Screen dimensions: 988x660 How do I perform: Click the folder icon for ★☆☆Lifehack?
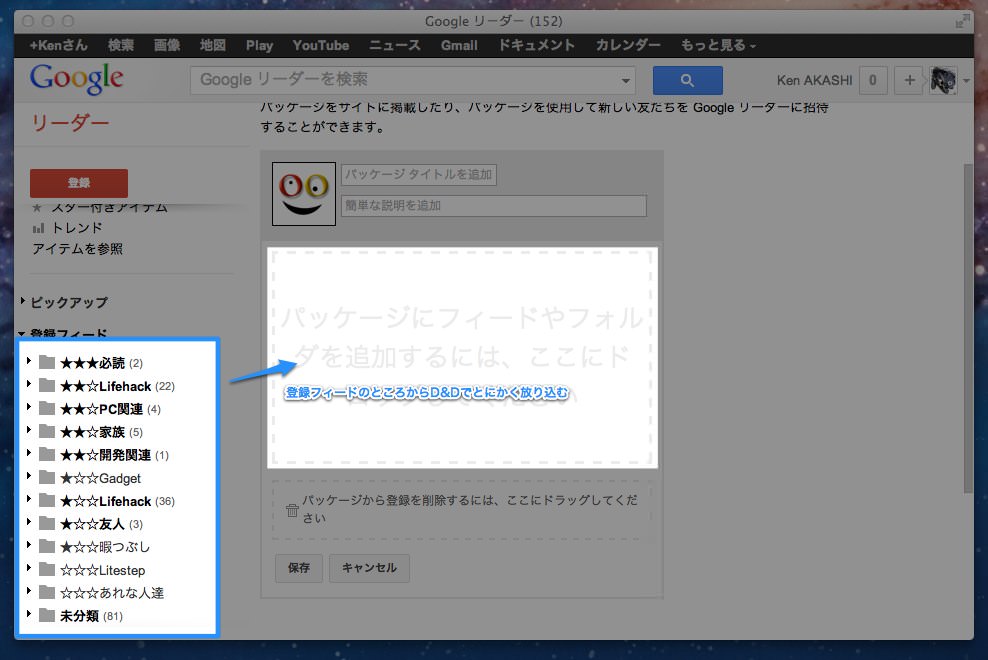(47, 501)
